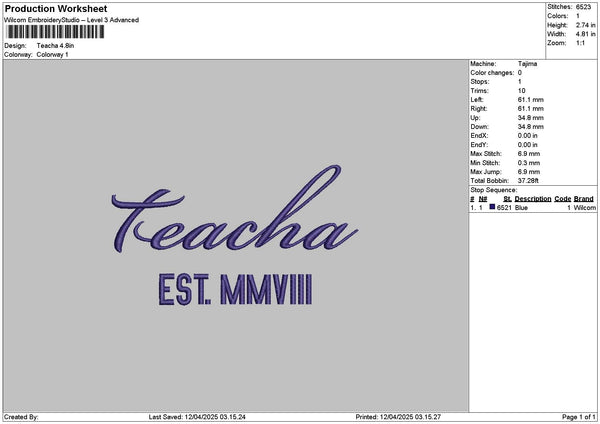Click the 'Description' column header

click(x=533, y=199)
